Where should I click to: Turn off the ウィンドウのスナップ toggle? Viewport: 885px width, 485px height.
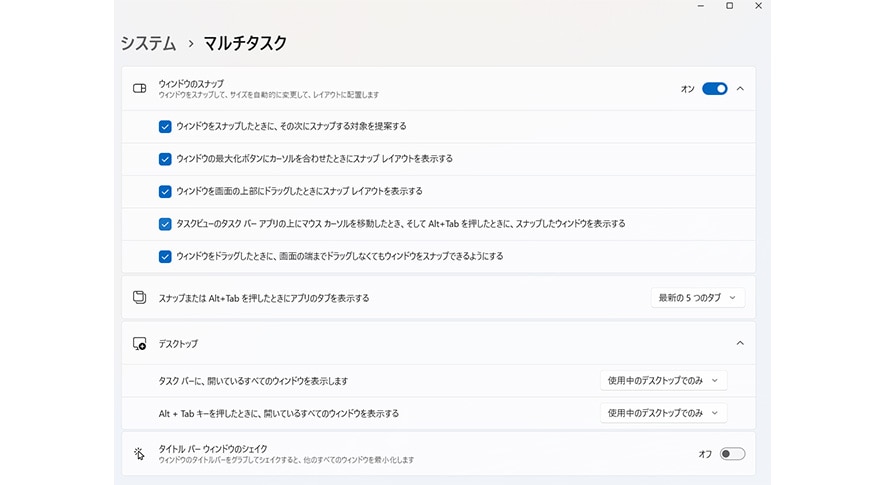[715, 89]
